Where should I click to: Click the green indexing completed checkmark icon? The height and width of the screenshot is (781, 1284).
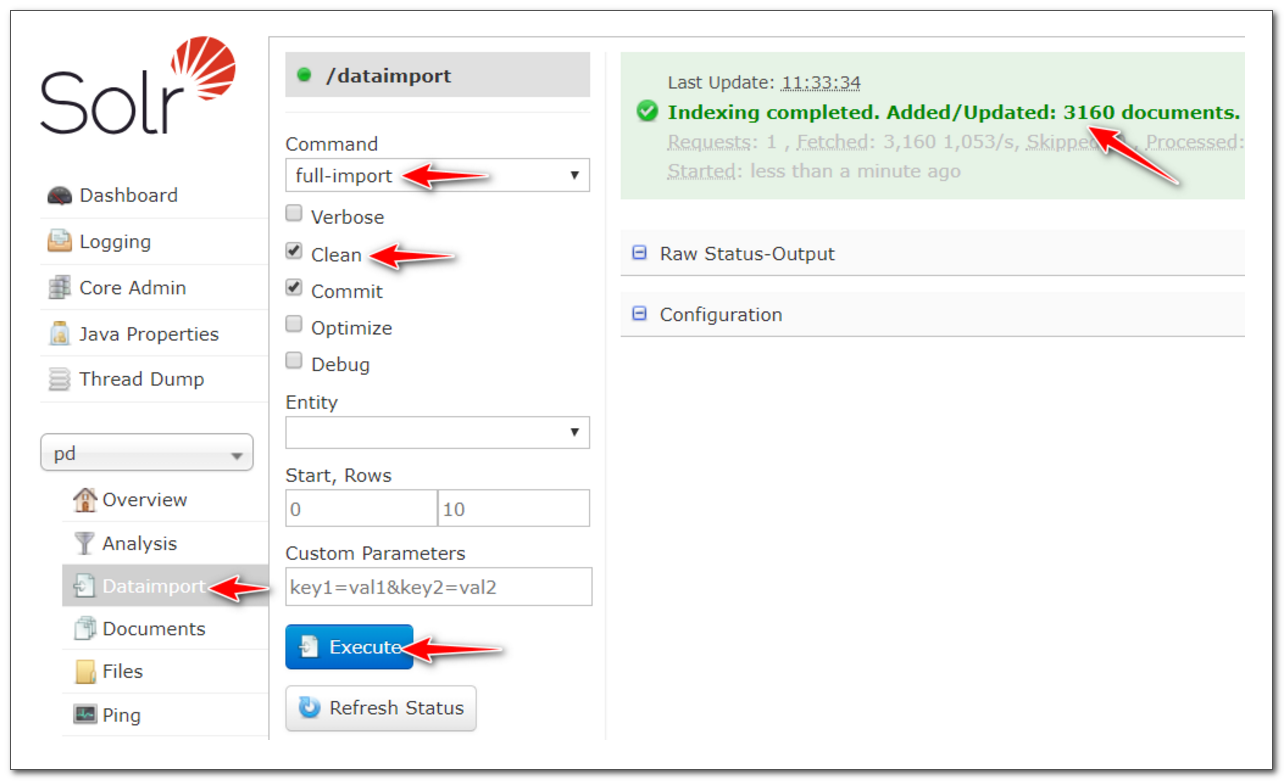(x=647, y=111)
